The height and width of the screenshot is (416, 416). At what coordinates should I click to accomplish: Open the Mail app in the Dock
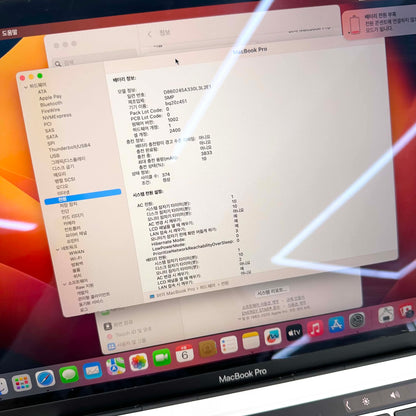pos(92,370)
